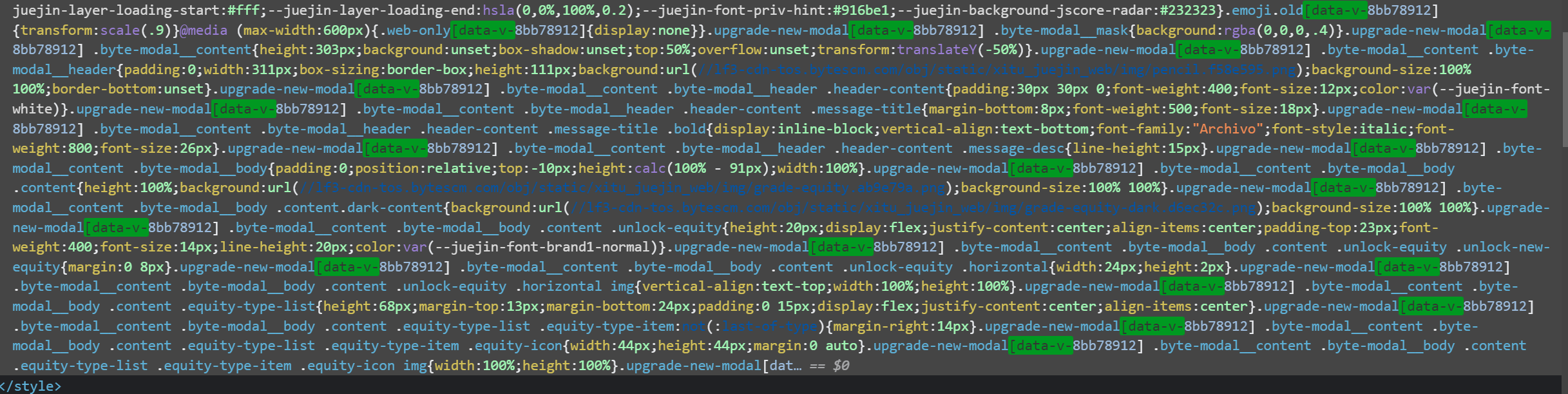
Task: Click the .web-only selector text
Action: [418, 30]
